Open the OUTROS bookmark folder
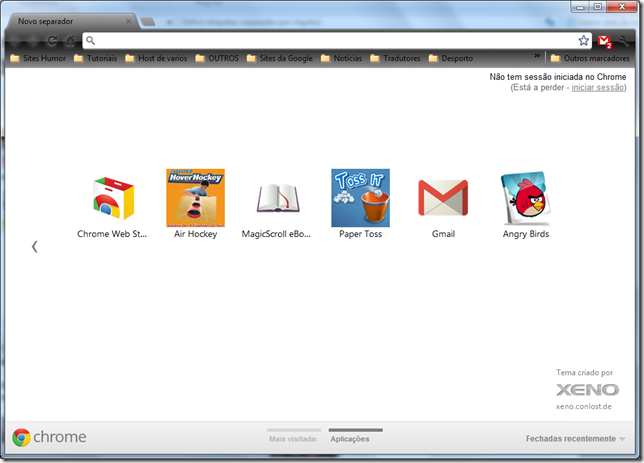The image size is (644, 463). 217,58
